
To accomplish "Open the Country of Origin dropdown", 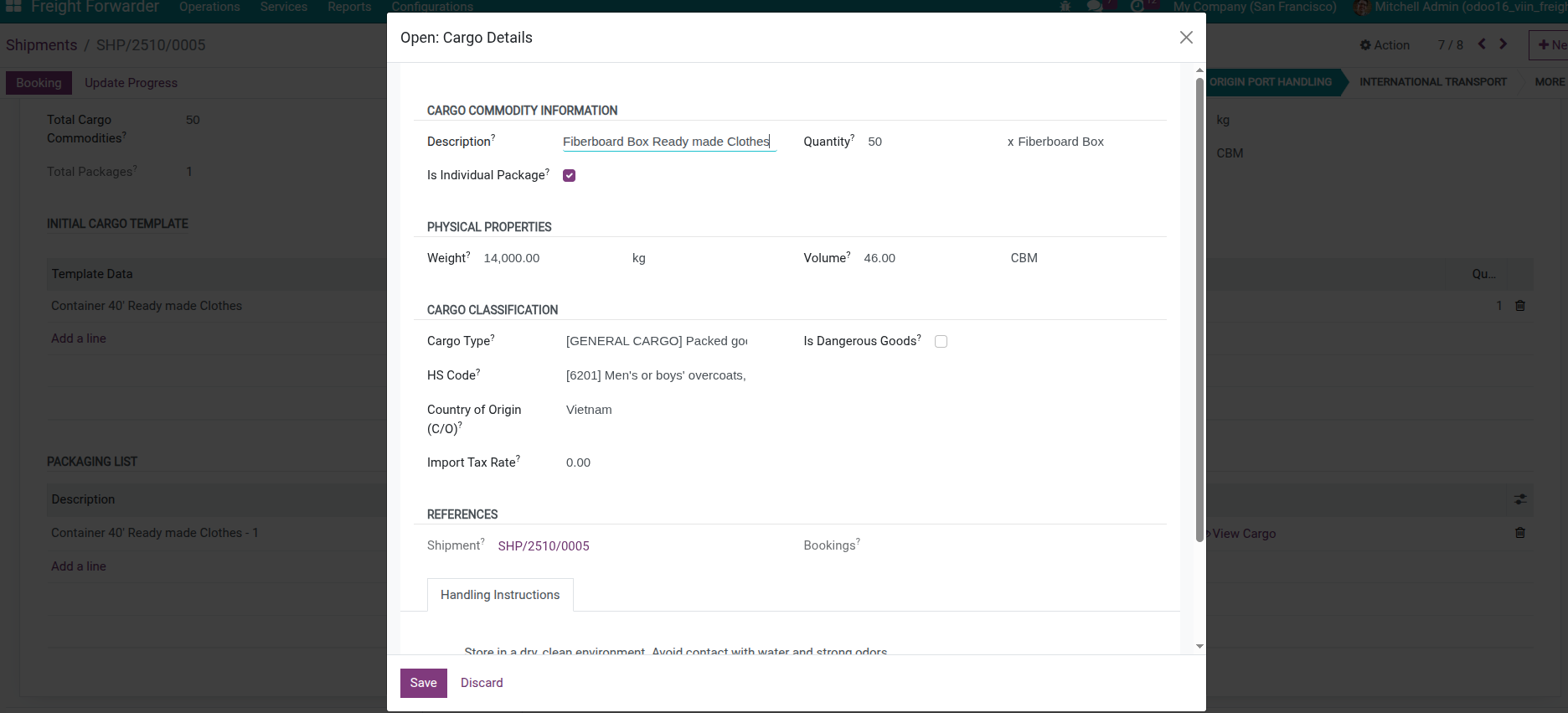I will pyautogui.click(x=657, y=410).
